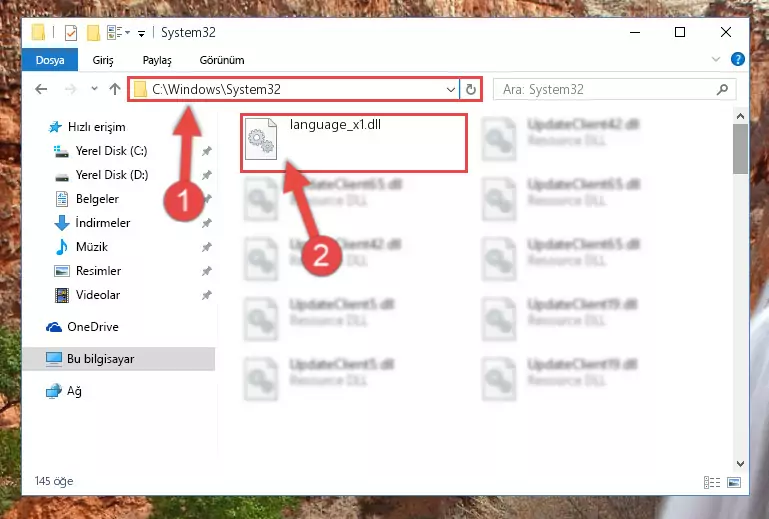Click the 145 öğe status text
This screenshot has height=519, width=769.
click(54, 481)
